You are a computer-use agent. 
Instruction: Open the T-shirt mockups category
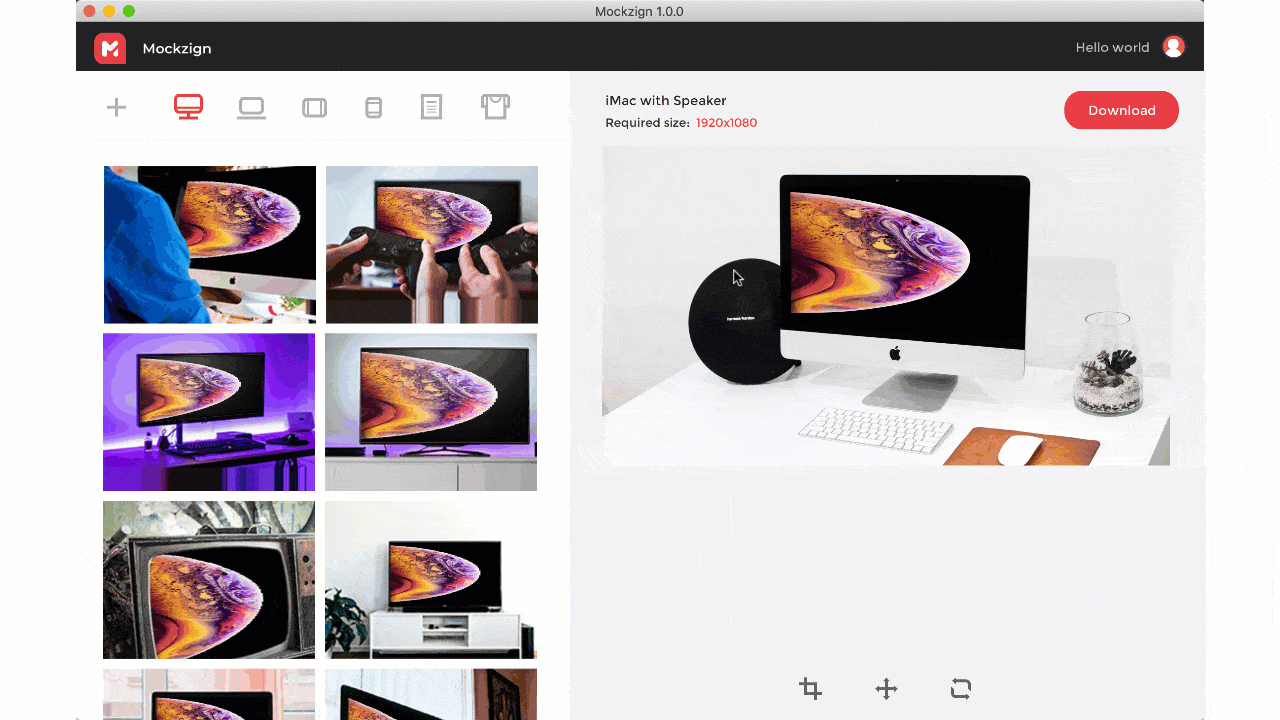[495, 107]
